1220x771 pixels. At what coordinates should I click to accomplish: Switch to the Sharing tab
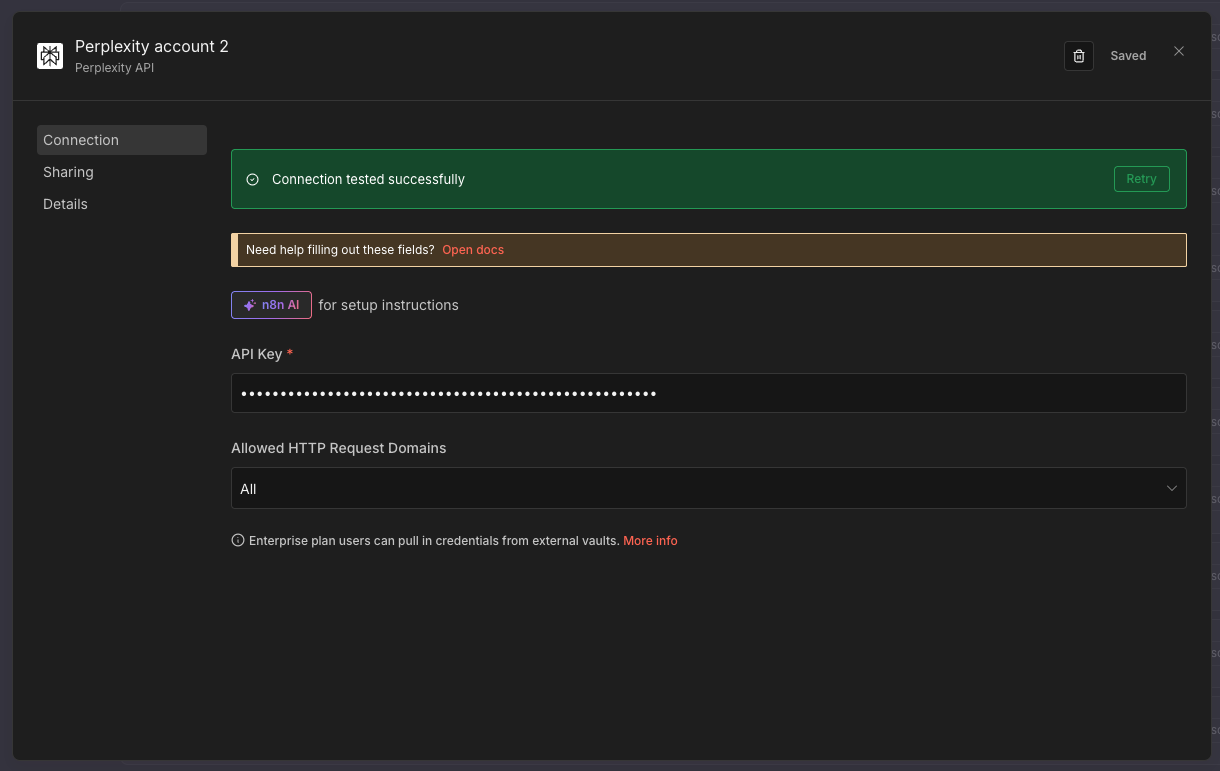point(68,172)
